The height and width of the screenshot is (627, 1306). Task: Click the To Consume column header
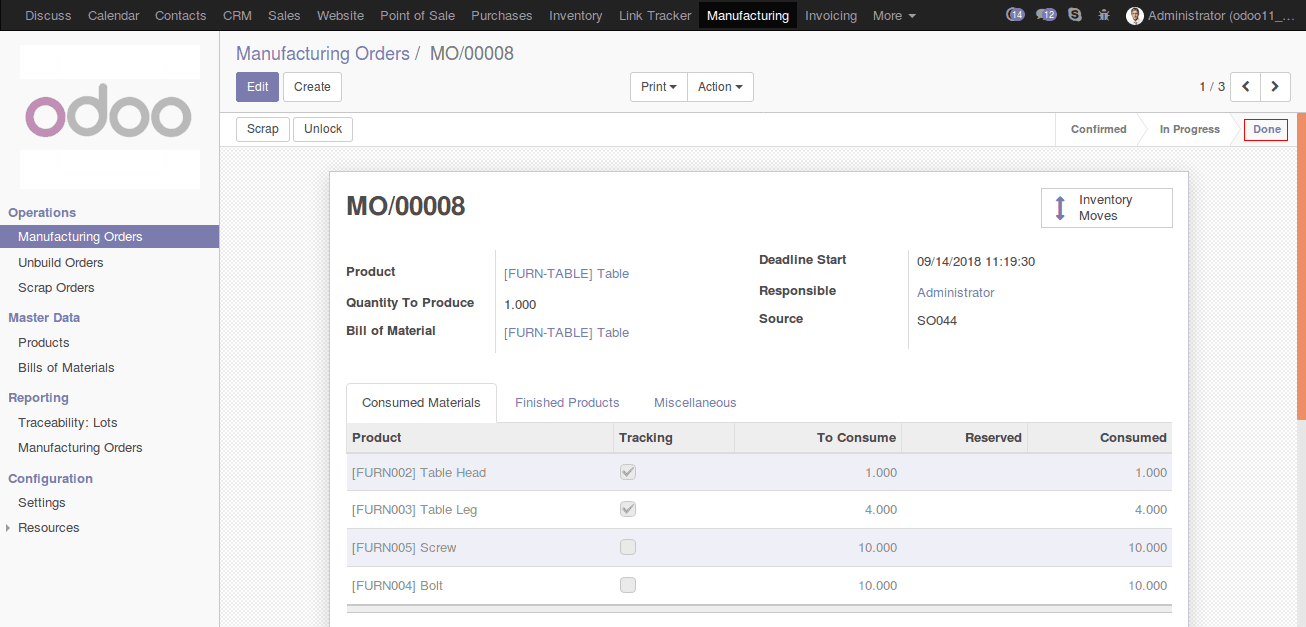[x=818, y=438]
